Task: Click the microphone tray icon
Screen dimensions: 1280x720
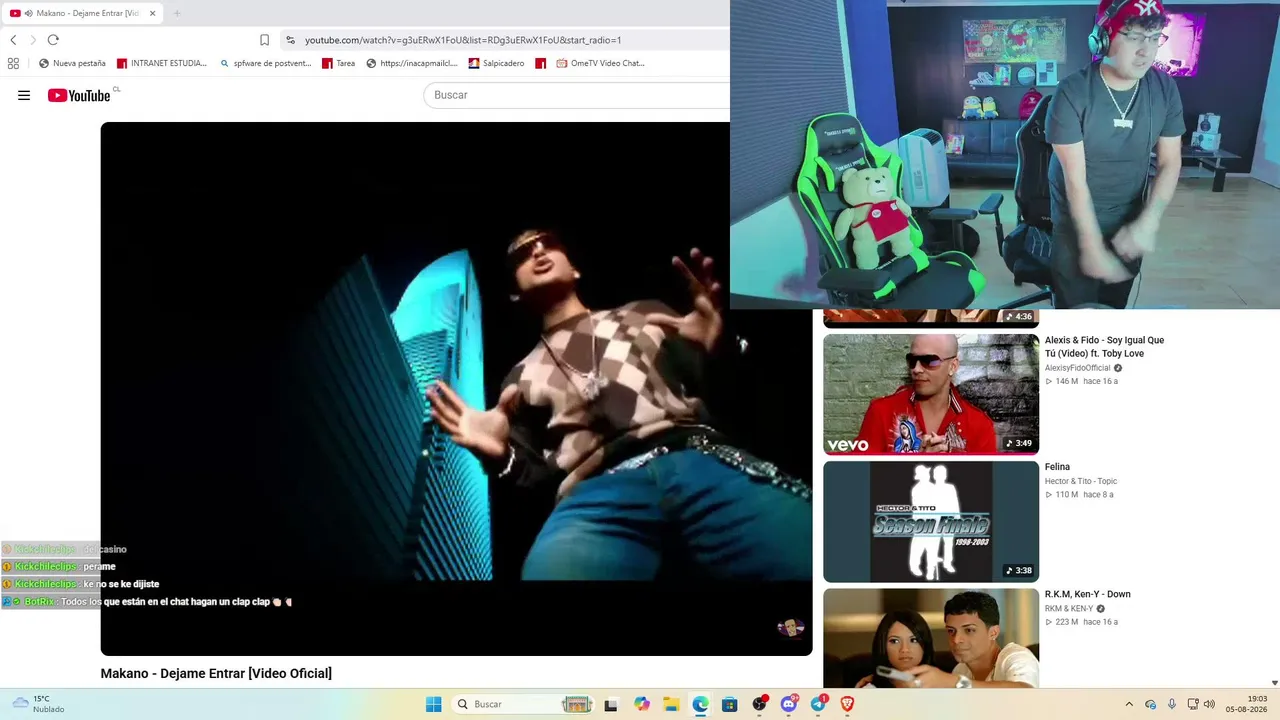Action: click(1172, 704)
